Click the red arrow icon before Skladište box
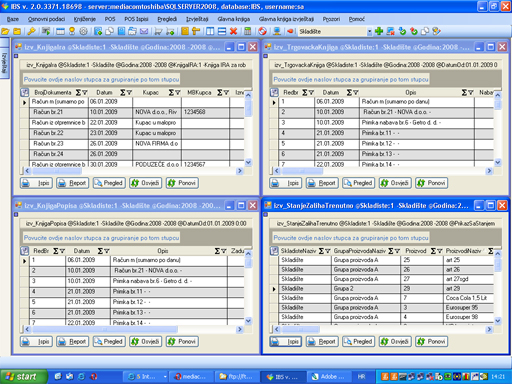 click(290, 31)
